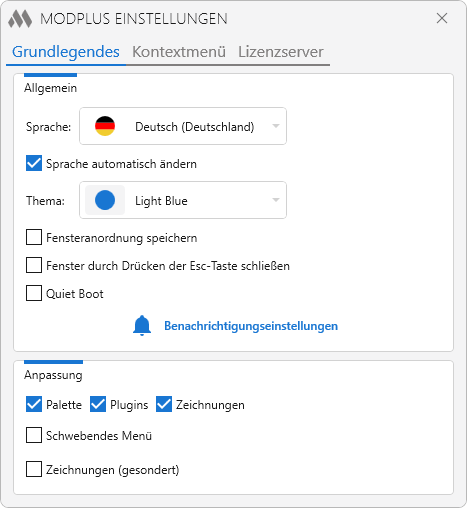Check Zeichnungen (gesondert) checkbox
Screen dimensions: 467x508
[34, 469]
